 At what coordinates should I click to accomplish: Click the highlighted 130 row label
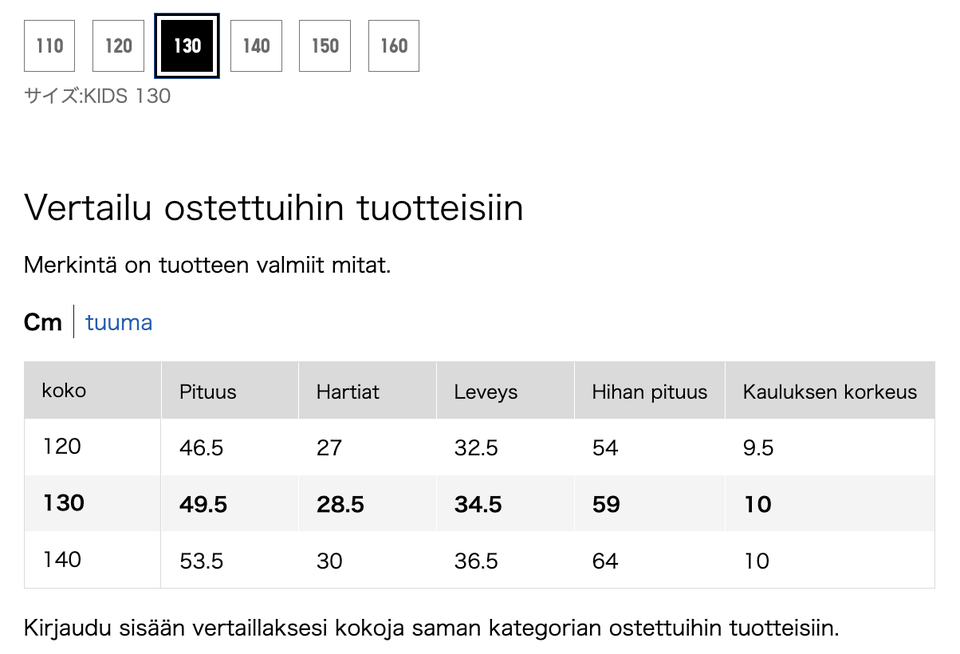[64, 503]
